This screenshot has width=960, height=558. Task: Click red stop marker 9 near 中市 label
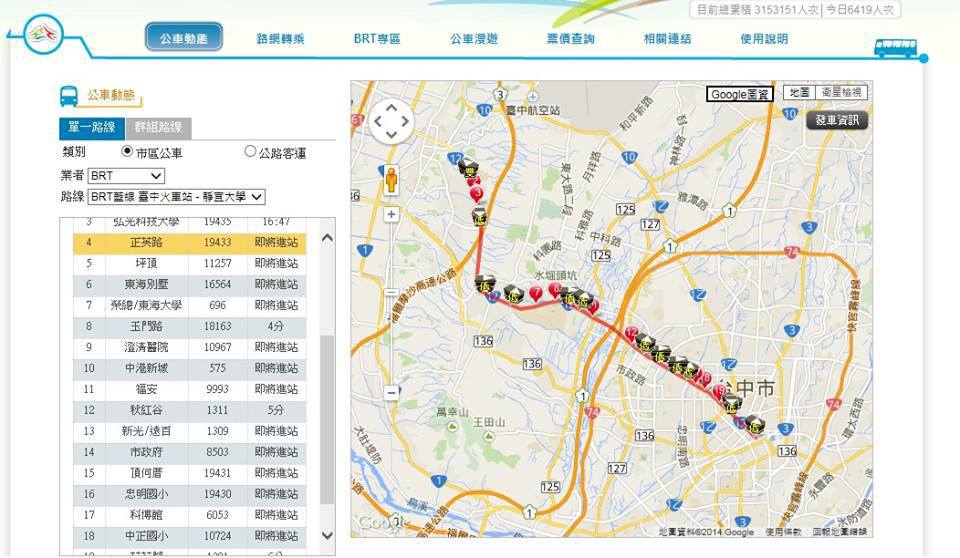point(720,391)
